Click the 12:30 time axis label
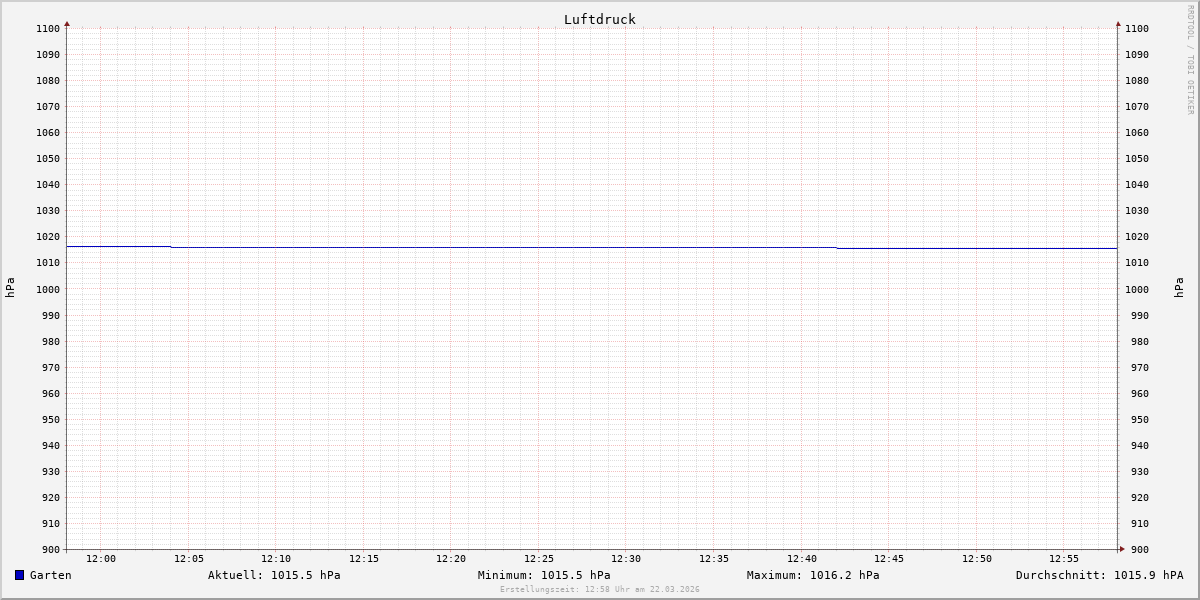 pyautogui.click(x=626, y=559)
